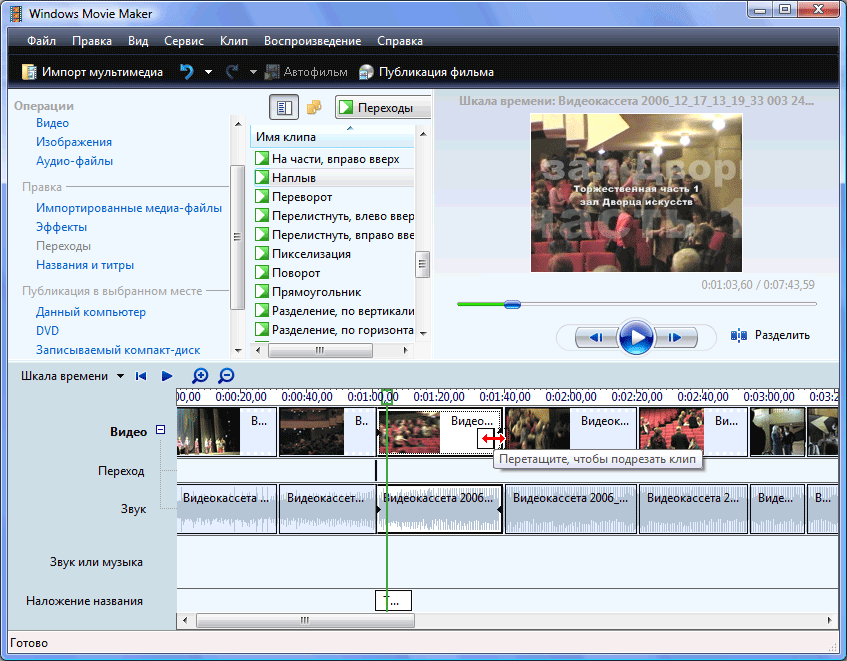
Task: Click the preview monitor seek slider handle
Action: pyautogui.click(x=512, y=305)
